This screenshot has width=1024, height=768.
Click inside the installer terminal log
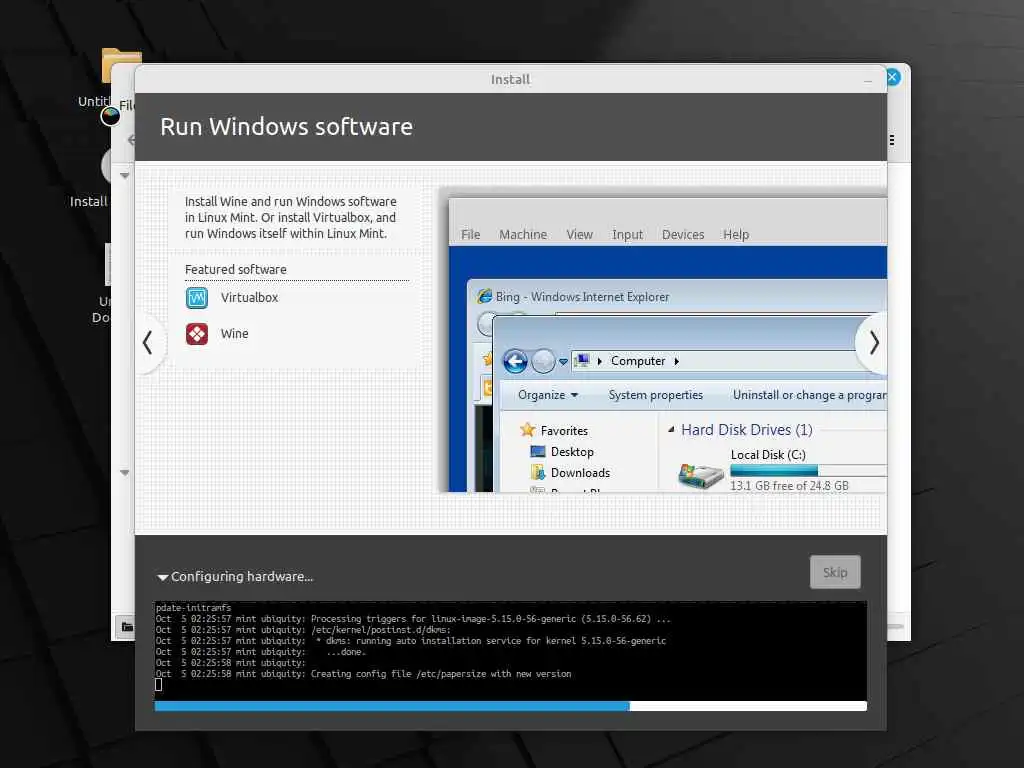coord(510,650)
